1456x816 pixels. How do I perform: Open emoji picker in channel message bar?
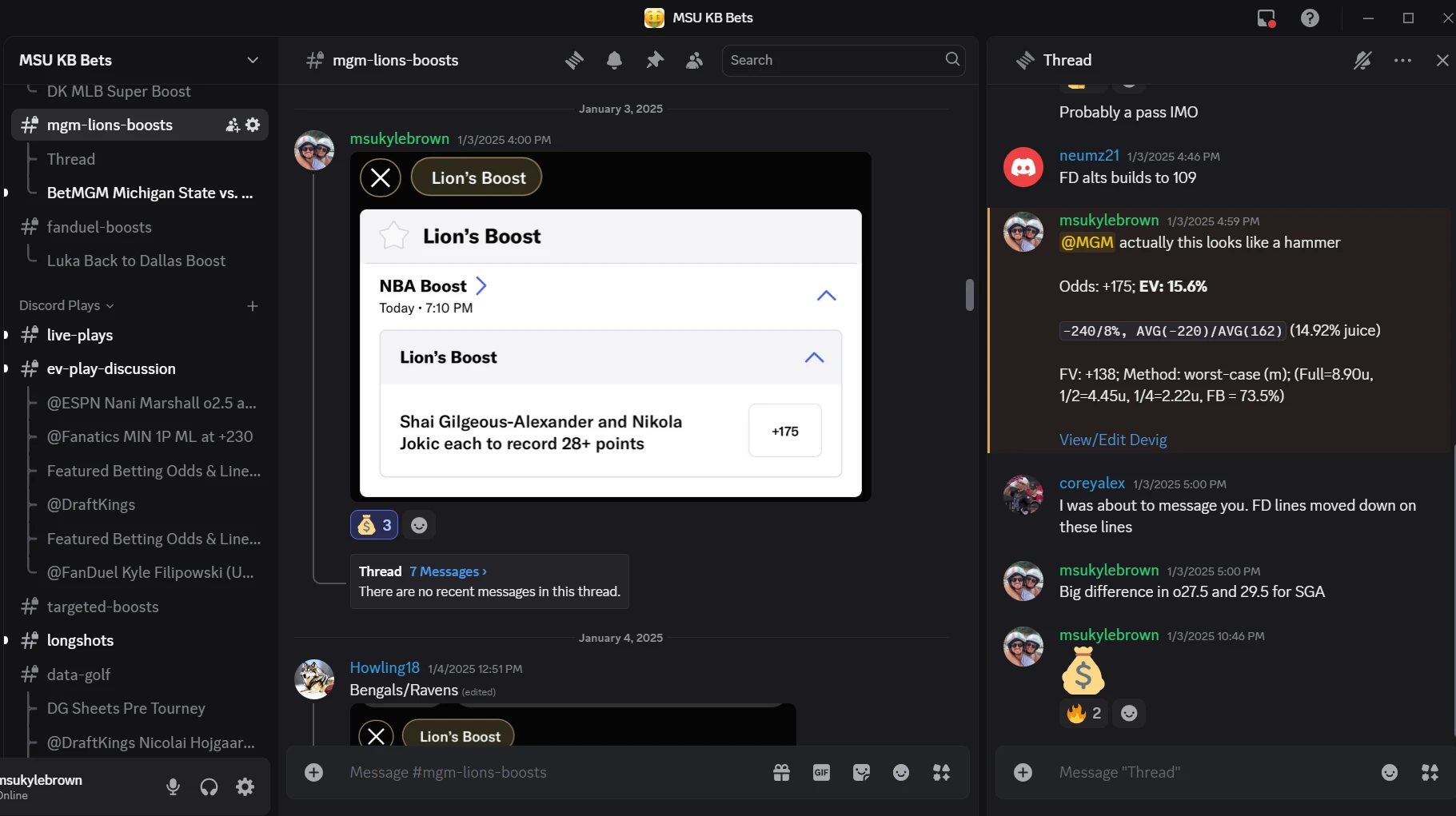(x=901, y=772)
